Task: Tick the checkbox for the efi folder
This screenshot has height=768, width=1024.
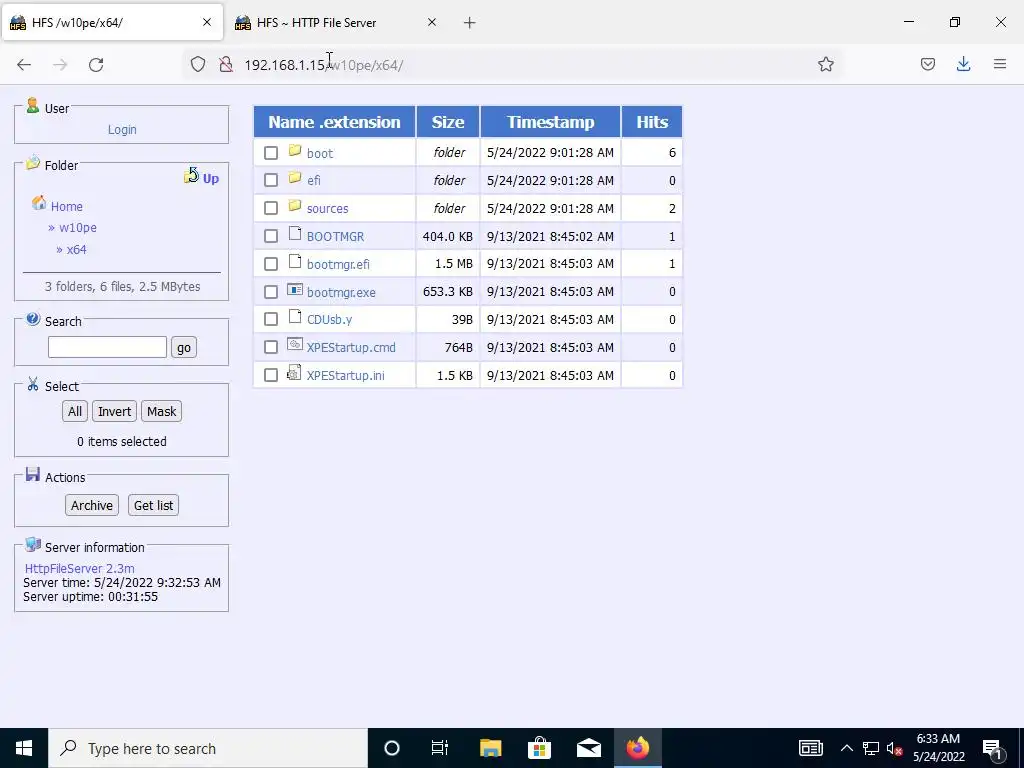Action: (x=271, y=180)
